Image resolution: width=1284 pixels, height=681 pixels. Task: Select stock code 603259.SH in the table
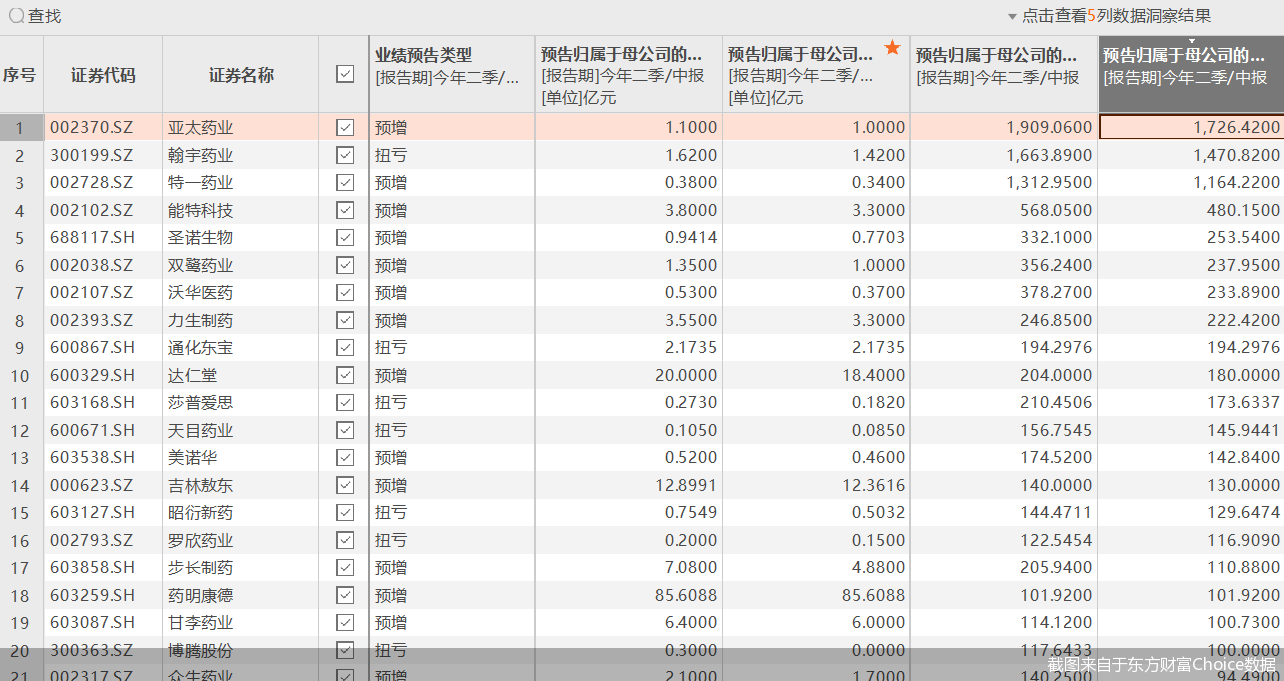[92, 595]
